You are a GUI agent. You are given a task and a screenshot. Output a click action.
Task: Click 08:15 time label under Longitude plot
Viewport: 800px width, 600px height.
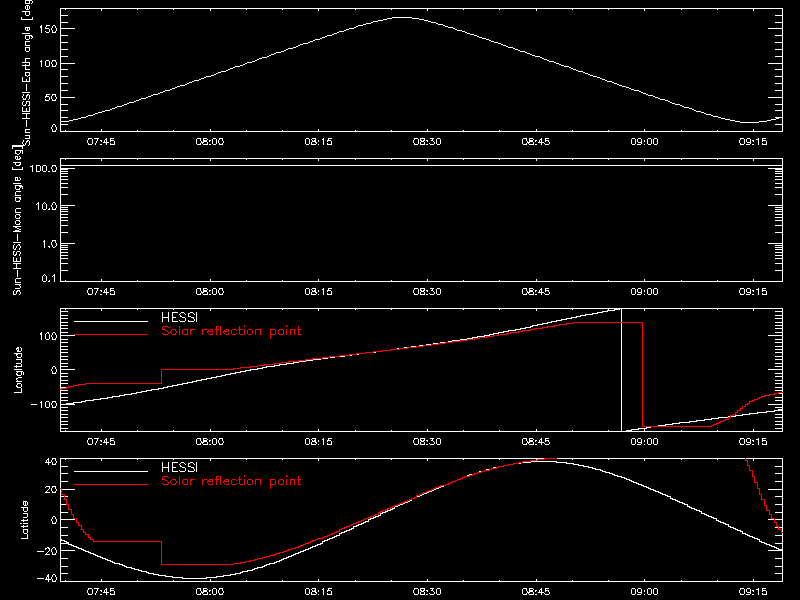click(318, 442)
